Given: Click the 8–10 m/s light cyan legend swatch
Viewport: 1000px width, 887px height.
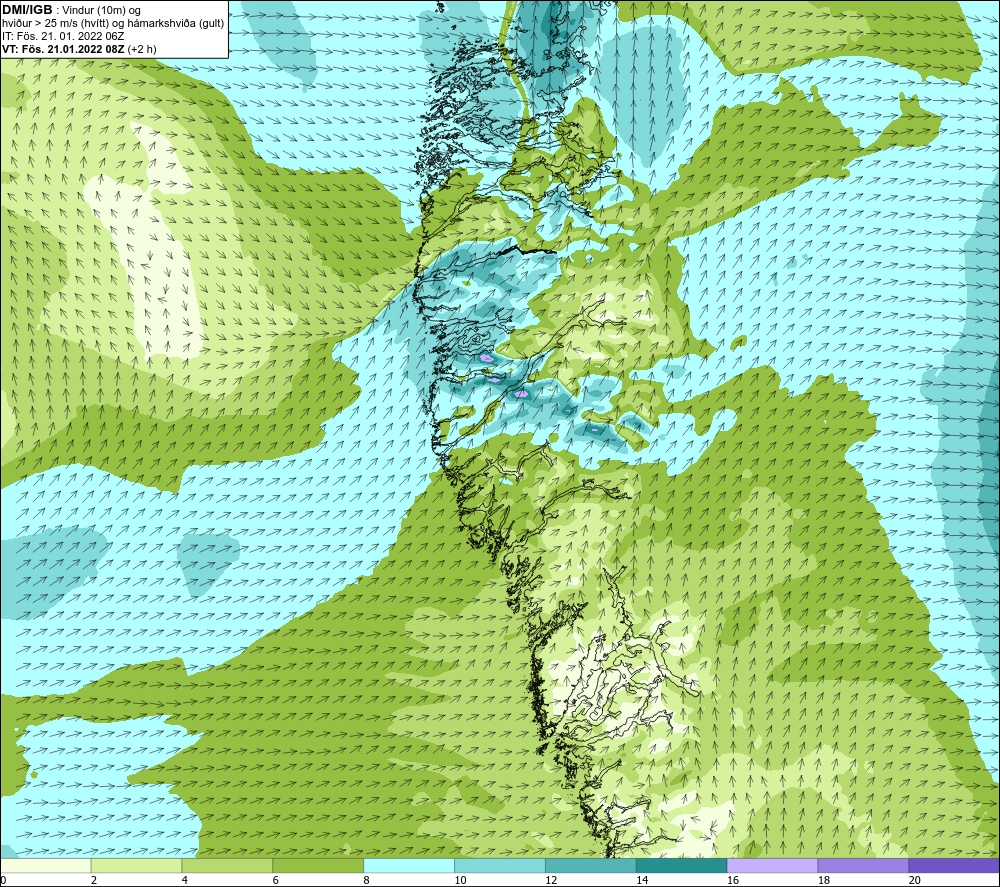Looking at the screenshot, I should coord(409,866).
